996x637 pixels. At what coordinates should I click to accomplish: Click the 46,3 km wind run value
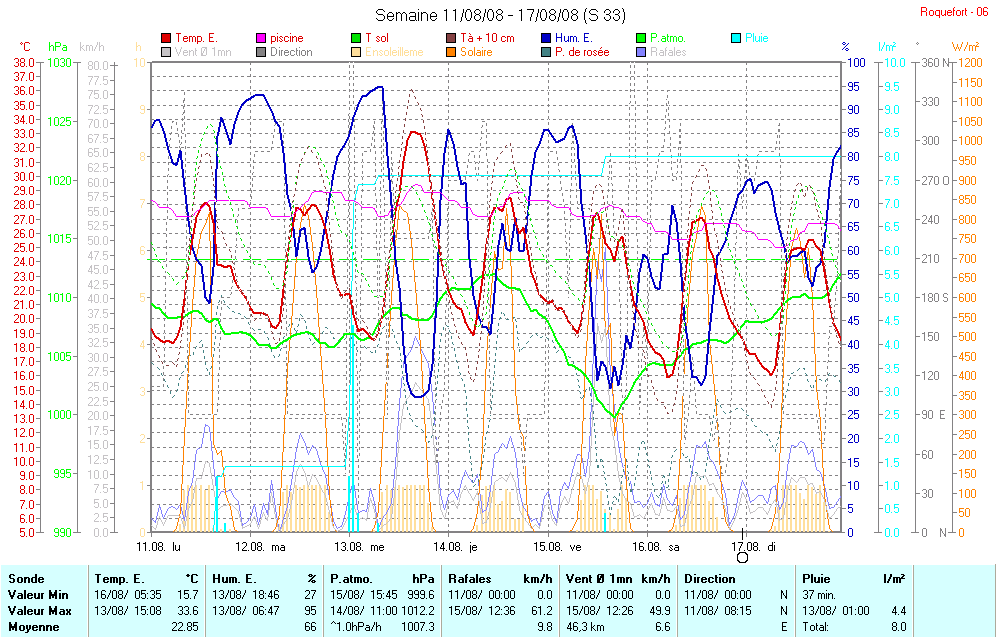pos(585,627)
